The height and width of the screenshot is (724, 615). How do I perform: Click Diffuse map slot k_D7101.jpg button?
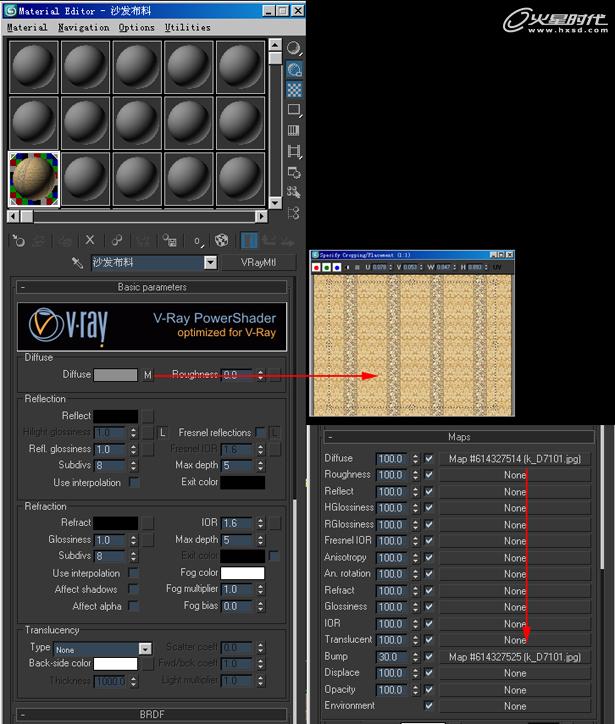coord(515,459)
